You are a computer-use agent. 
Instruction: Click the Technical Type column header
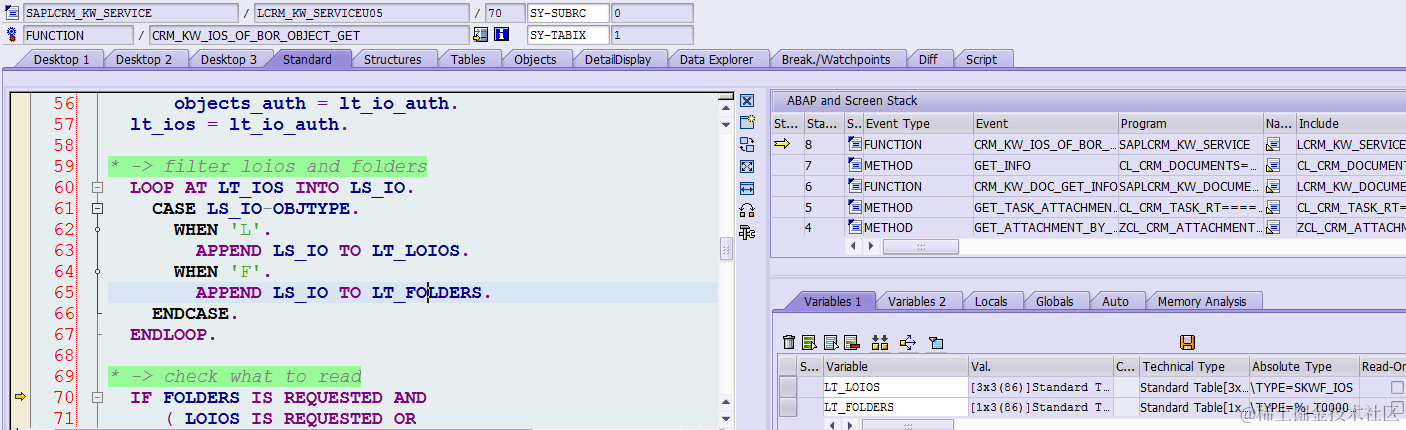coord(1194,367)
